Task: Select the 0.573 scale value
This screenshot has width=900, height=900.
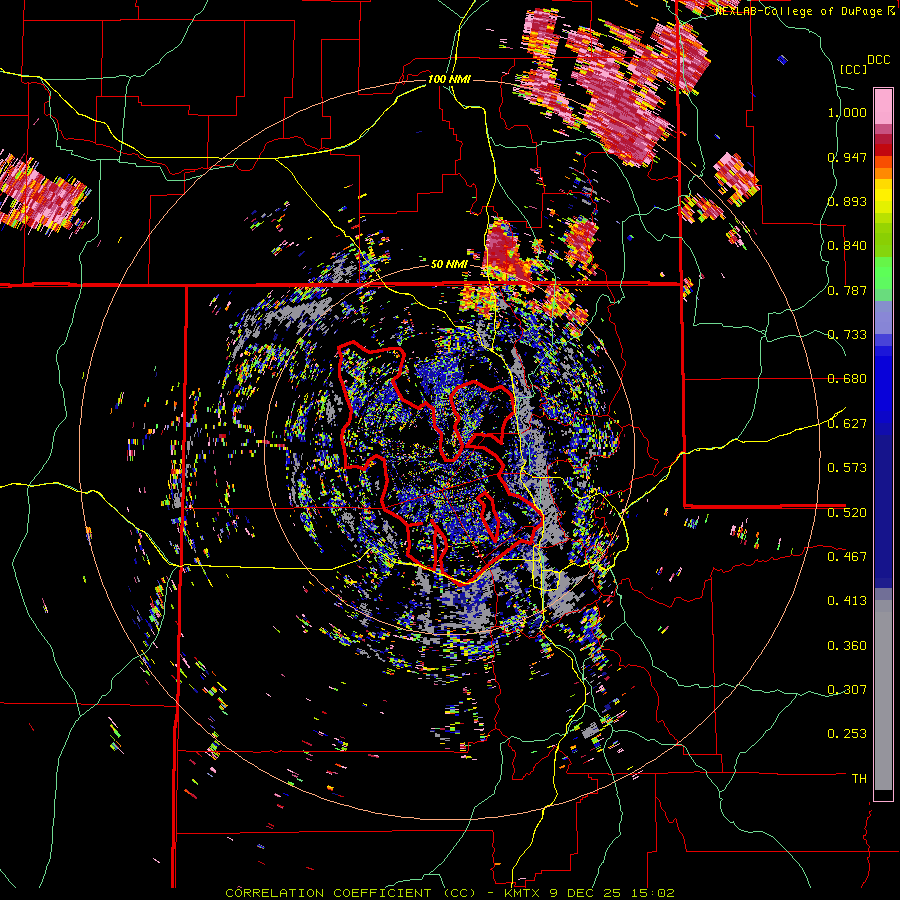Action: pyautogui.click(x=847, y=468)
